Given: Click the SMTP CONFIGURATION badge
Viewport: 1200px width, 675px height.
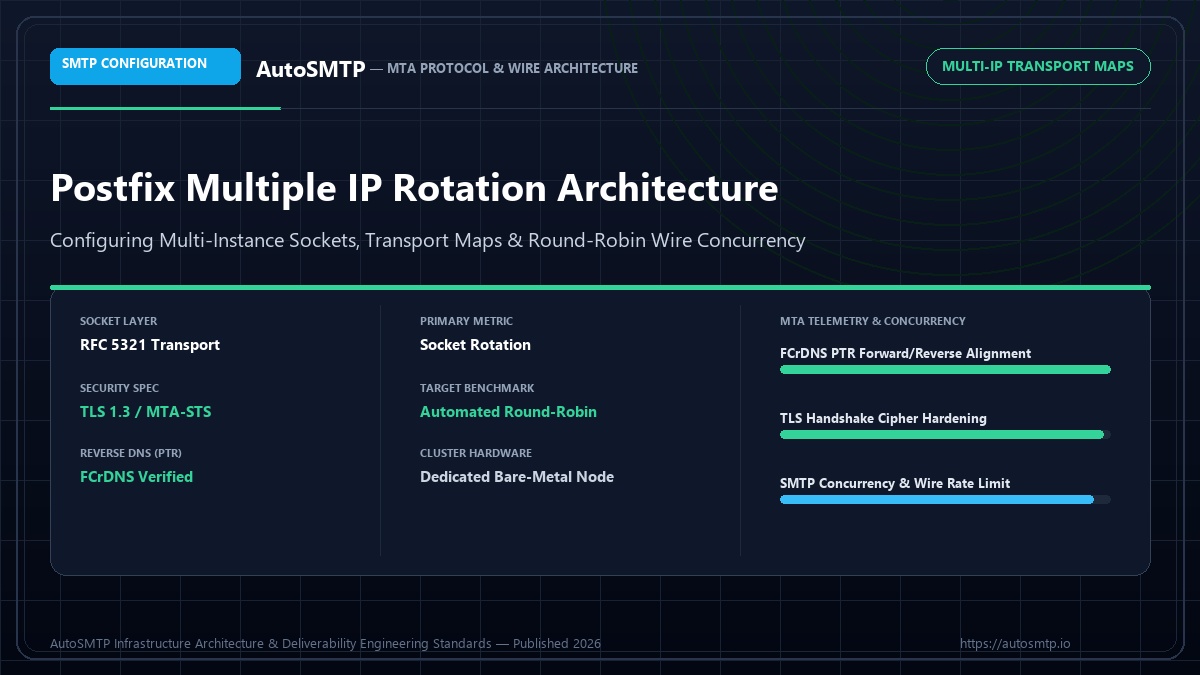Looking at the screenshot, I should click(145, 66).
